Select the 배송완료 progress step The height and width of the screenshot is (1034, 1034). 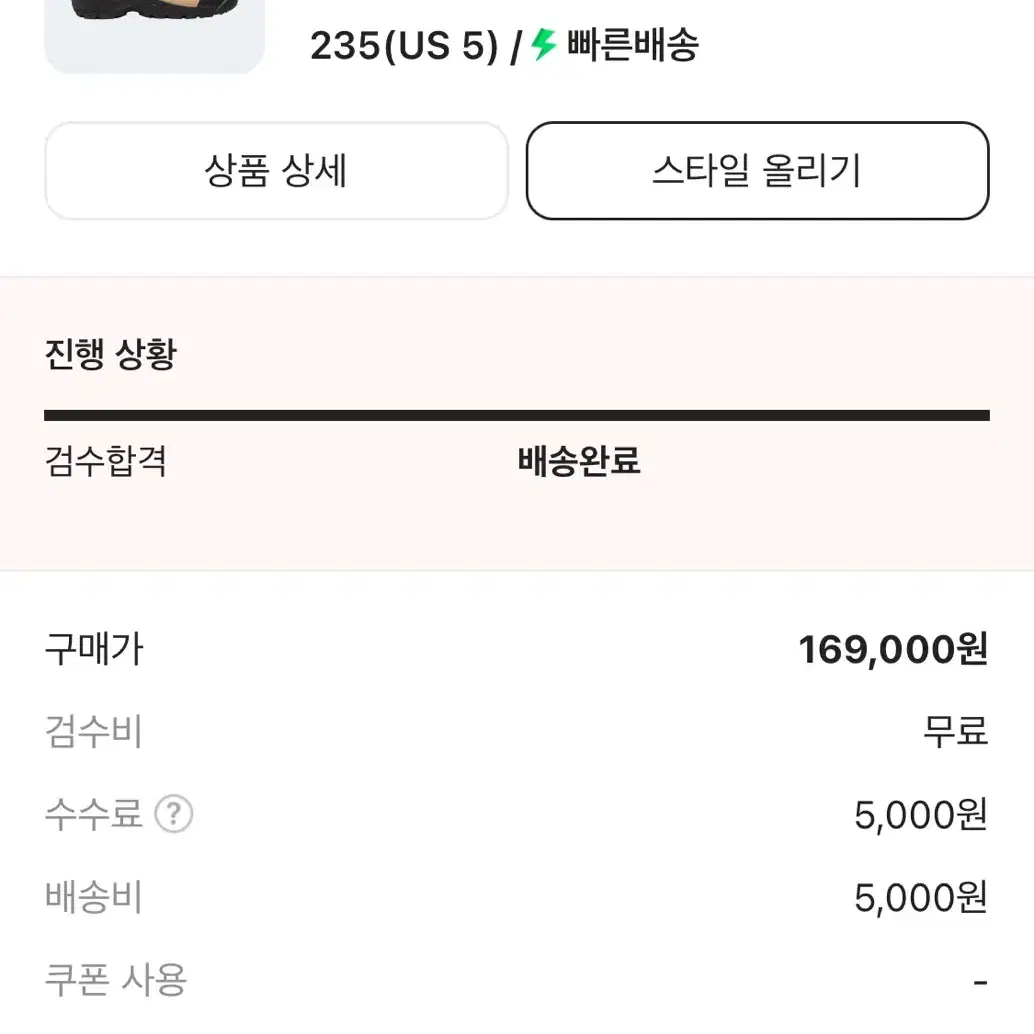point(578,460)
